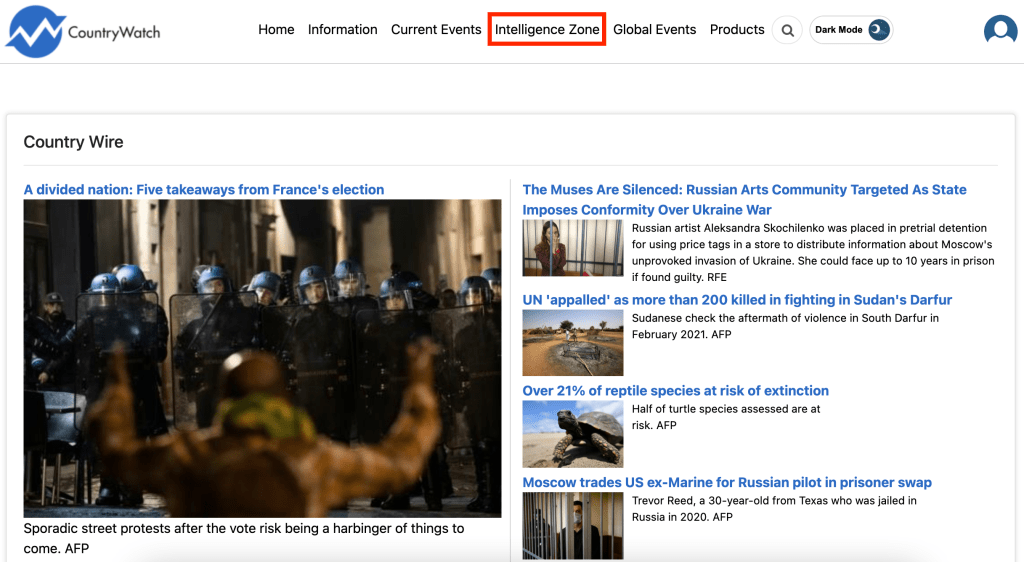Open the Products menu
Screen dimensions: 1024x562
pyautogui.click(x=737, y=29)
